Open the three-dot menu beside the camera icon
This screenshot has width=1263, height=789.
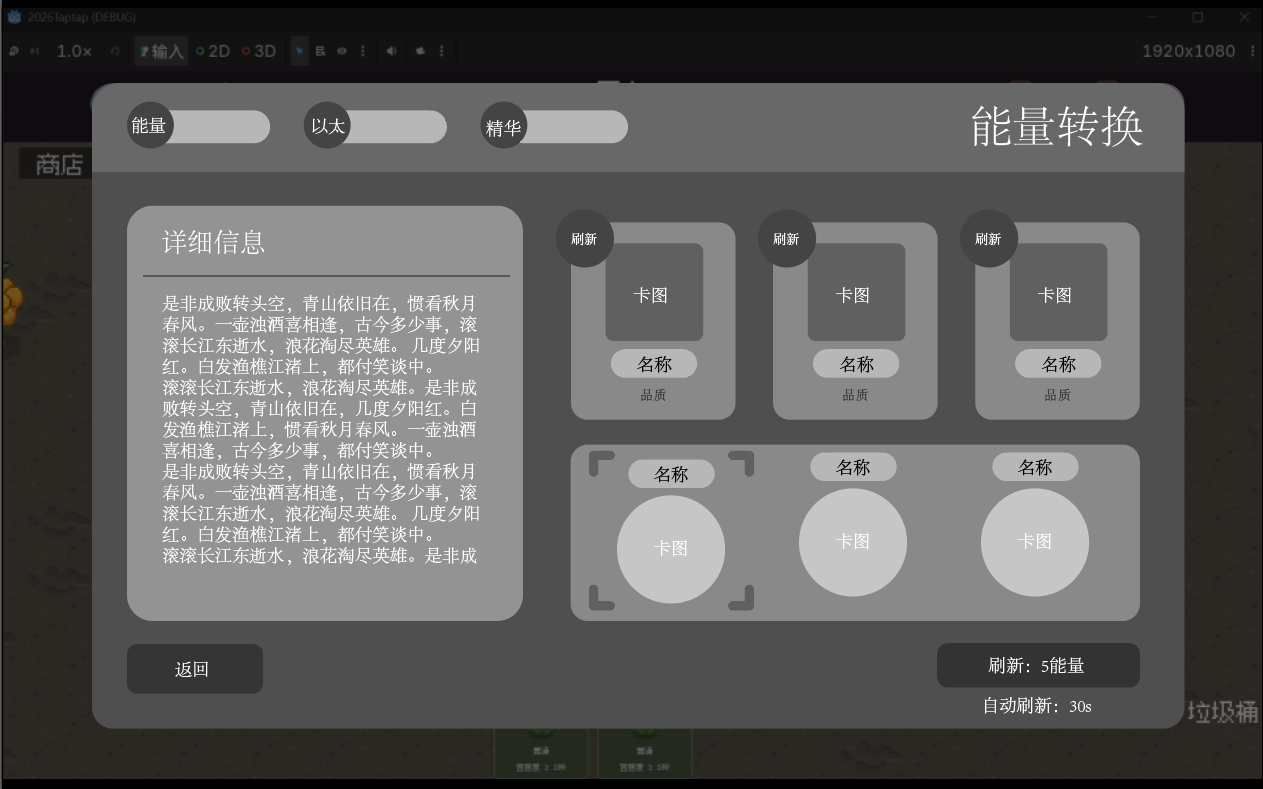[x=441, y=51]
